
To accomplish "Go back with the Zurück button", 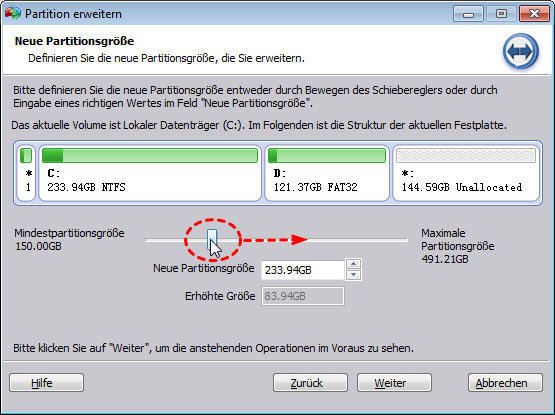I will point(310,383).
